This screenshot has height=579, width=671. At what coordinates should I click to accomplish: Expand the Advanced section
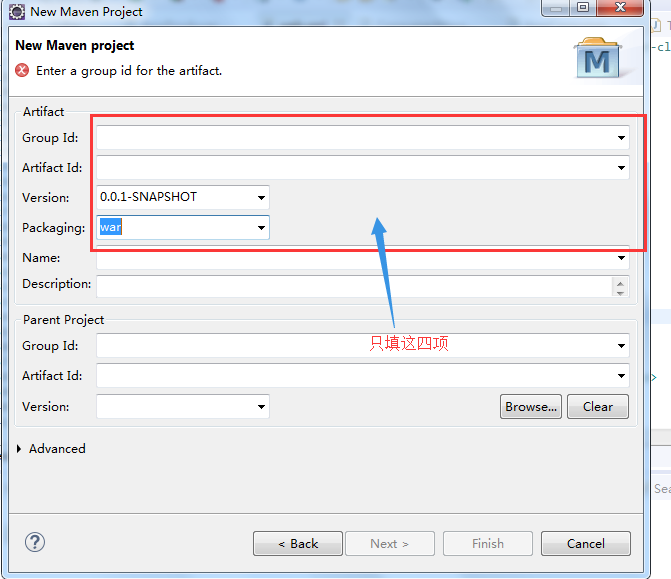(19, 448)
